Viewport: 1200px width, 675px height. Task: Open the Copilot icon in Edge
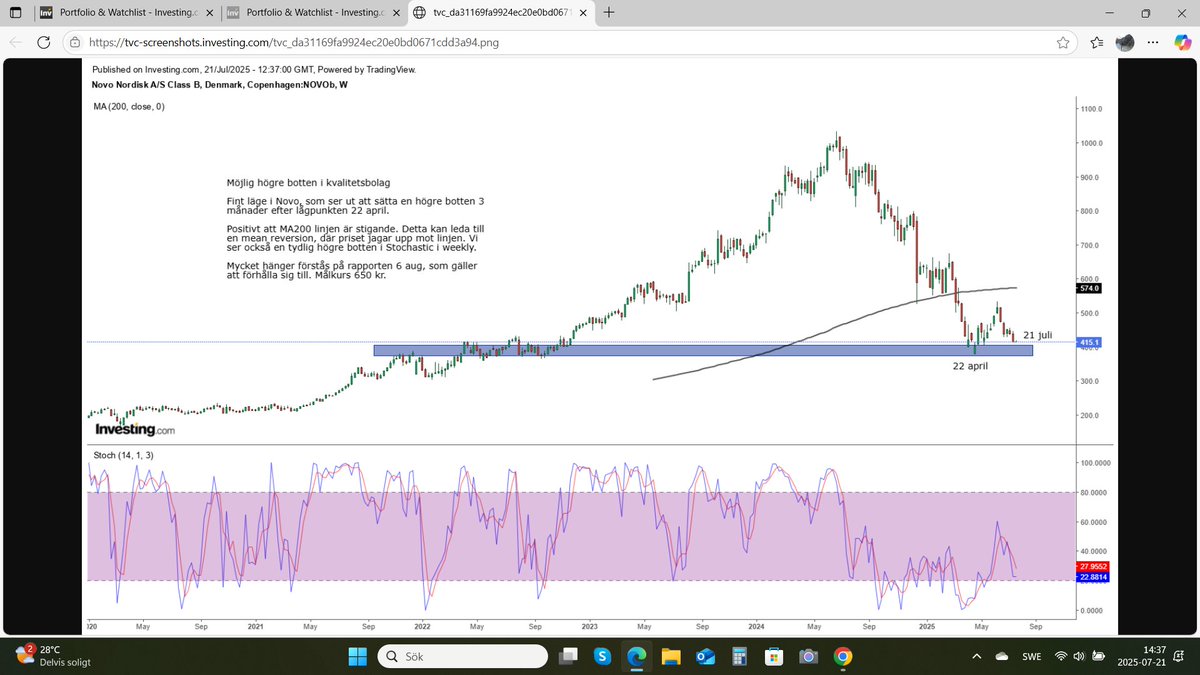pyautogui.click(x=1183, y=43)
